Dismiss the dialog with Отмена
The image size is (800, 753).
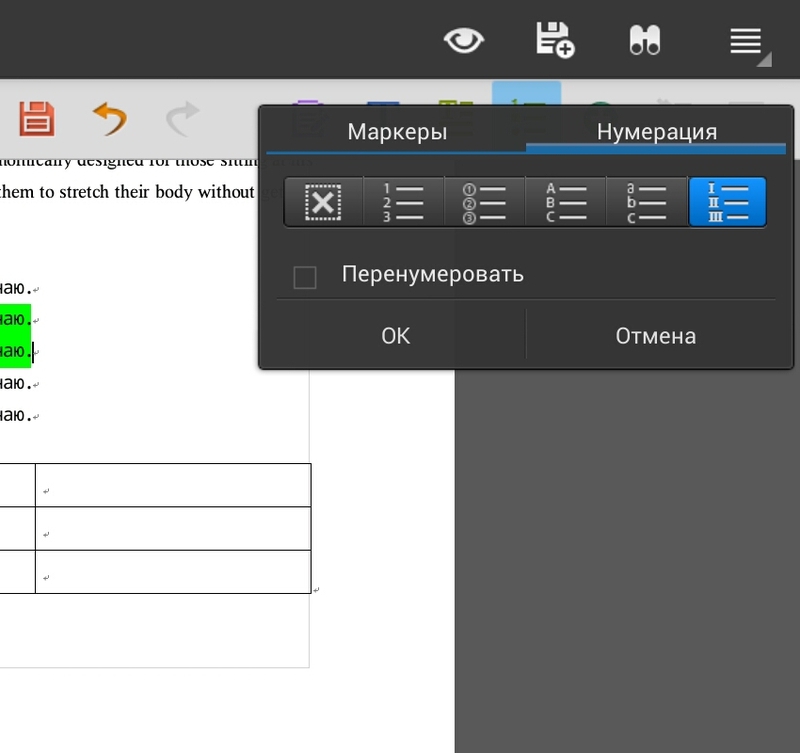click(x=655, y=336)
